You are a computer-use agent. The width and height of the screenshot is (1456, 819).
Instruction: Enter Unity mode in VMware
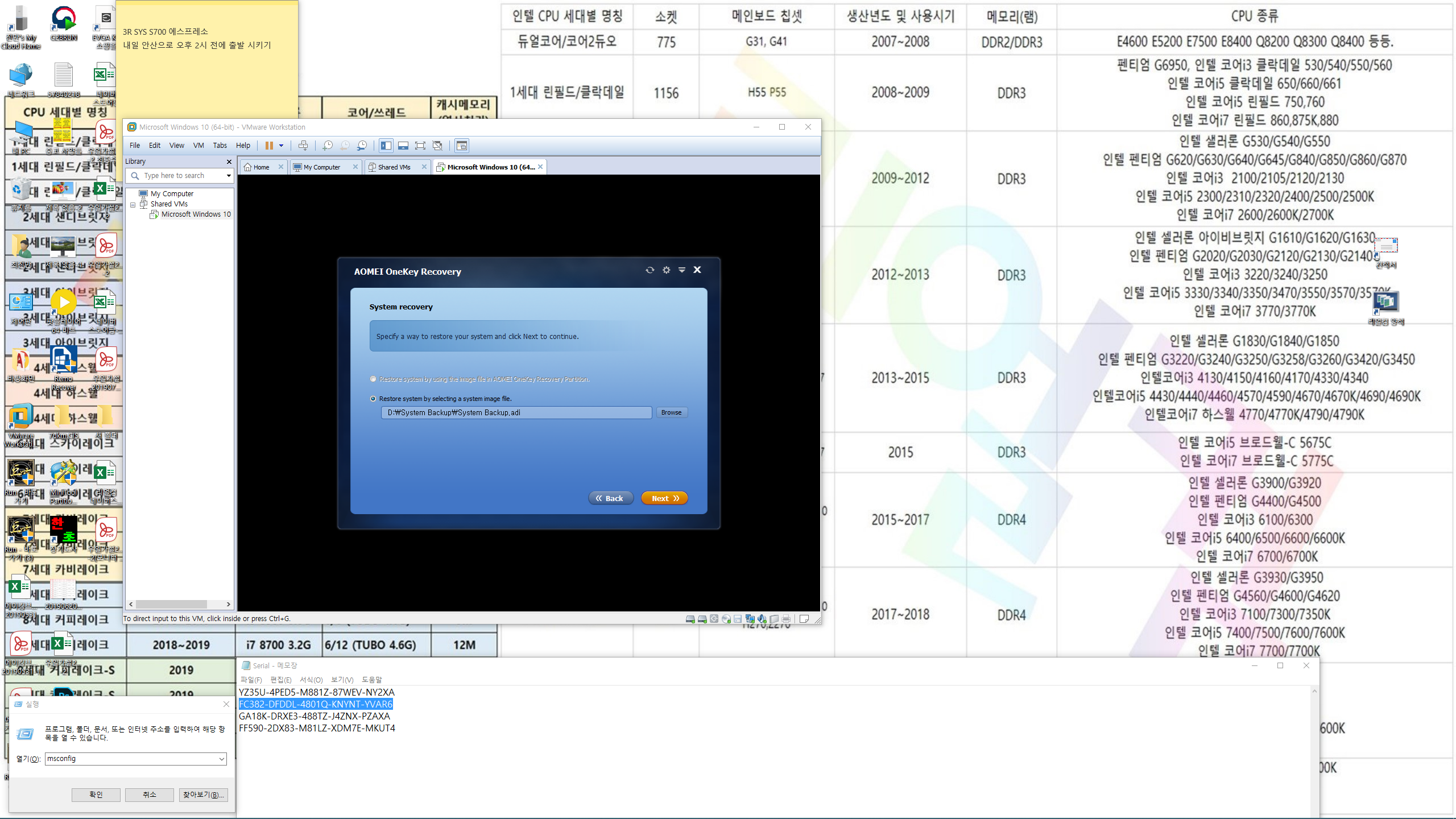coord(437,146)
